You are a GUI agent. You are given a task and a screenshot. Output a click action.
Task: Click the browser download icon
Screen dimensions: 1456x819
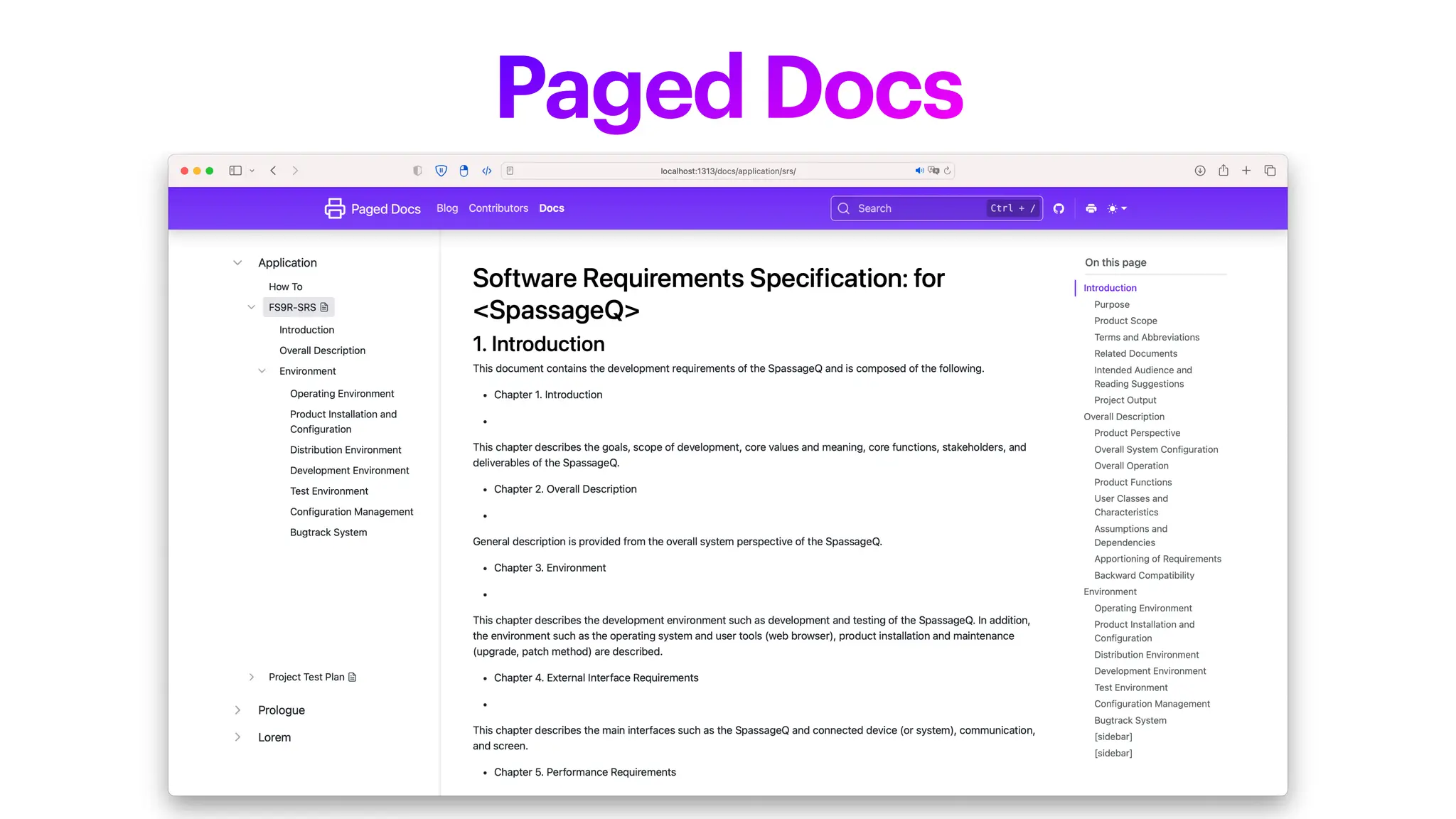pyautogui.click(x=1200, y=171)
